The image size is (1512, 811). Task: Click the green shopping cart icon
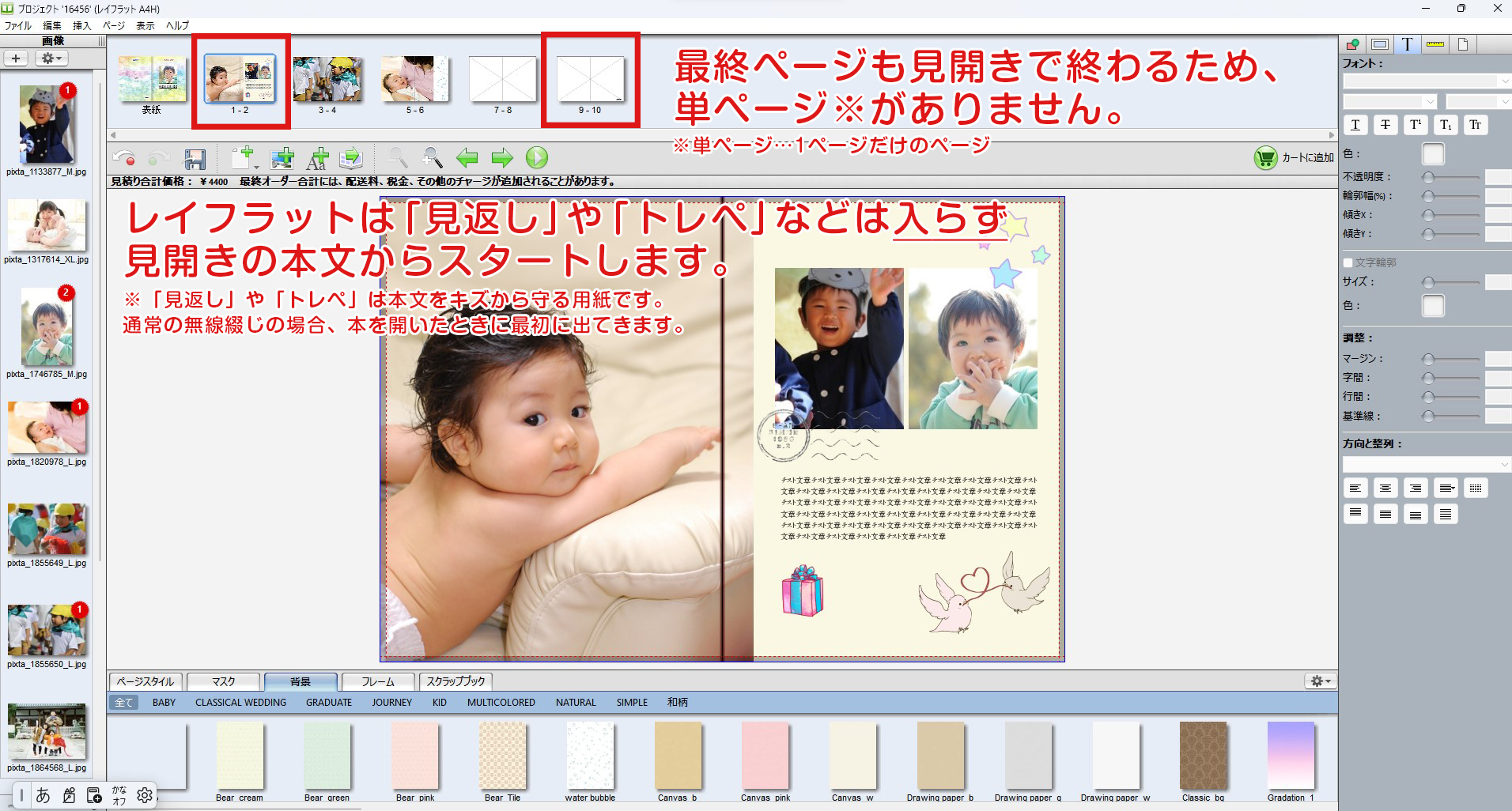tap(1265, 158)
